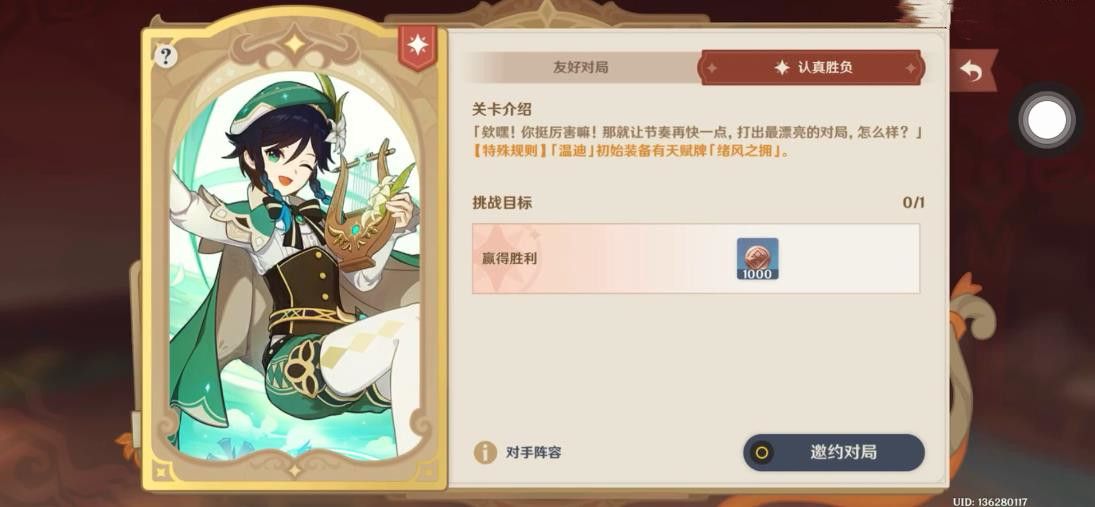The image size is (1095, 507).
Task: Switch to the 友好对局 tab
Action: 581,68
